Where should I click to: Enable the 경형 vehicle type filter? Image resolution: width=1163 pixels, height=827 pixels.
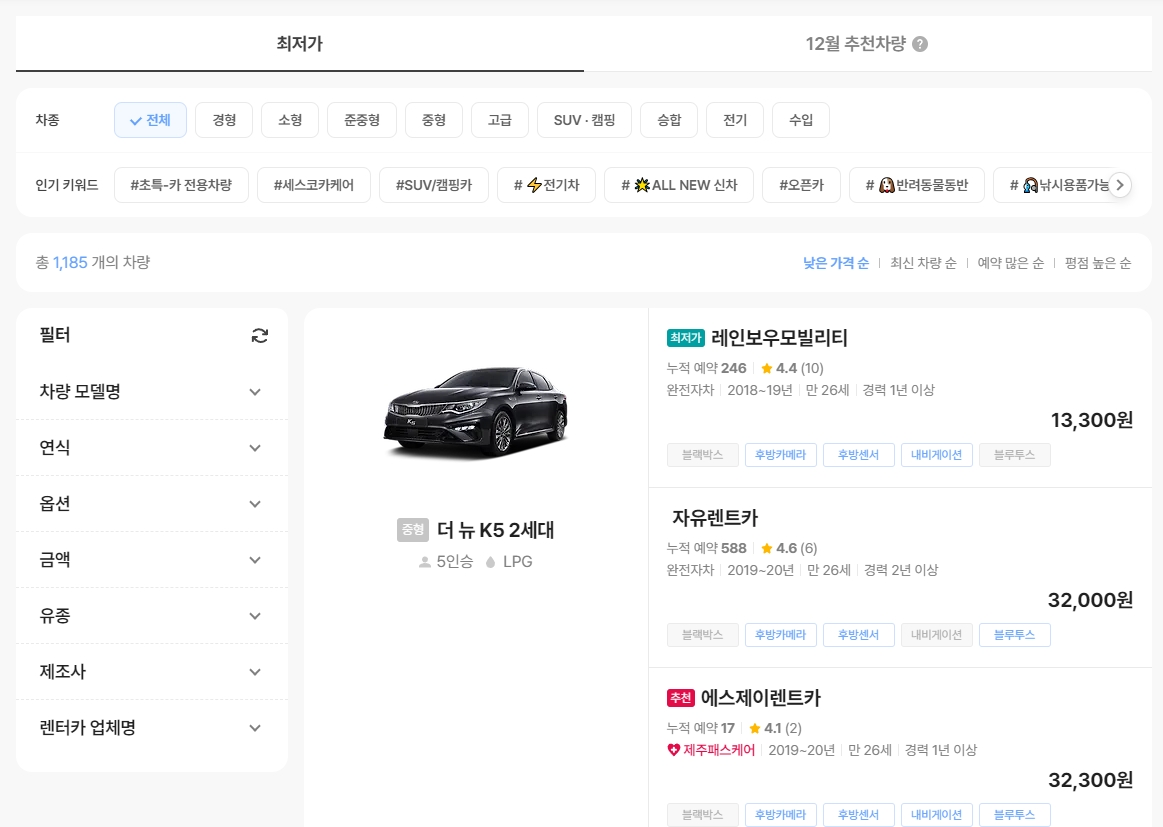coord(223,119)
